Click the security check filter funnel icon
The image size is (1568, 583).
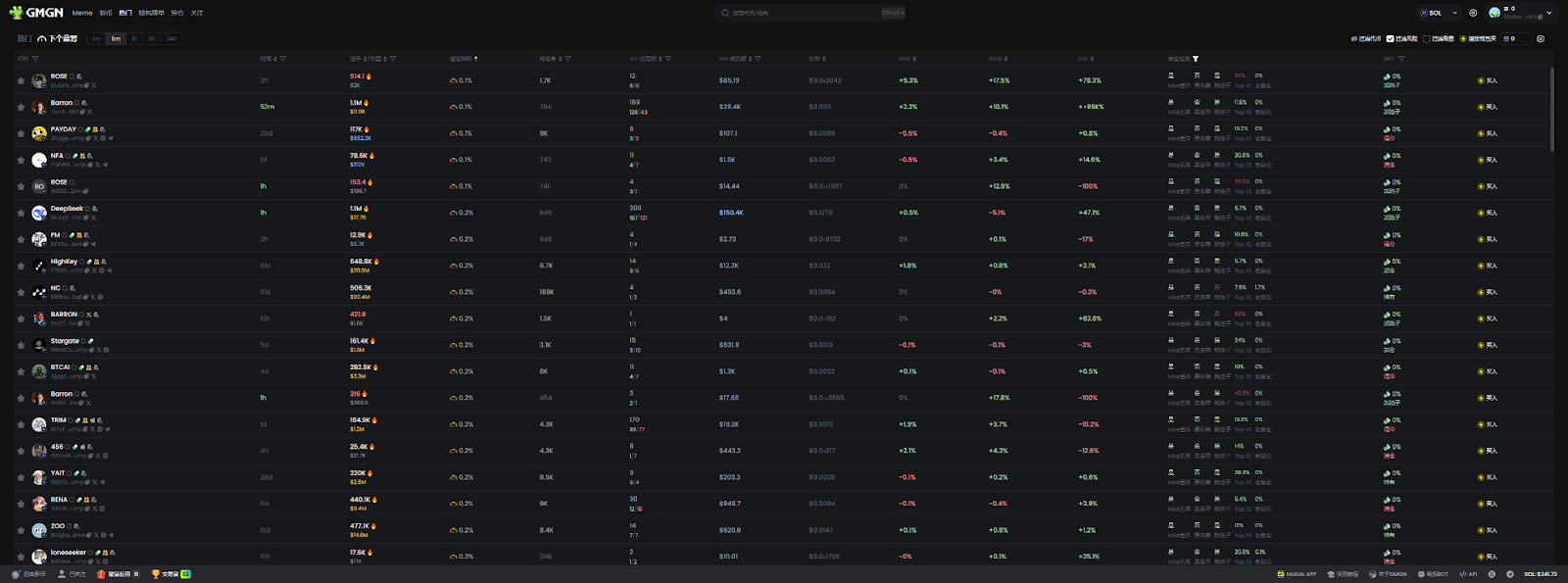click(1196, 59)
